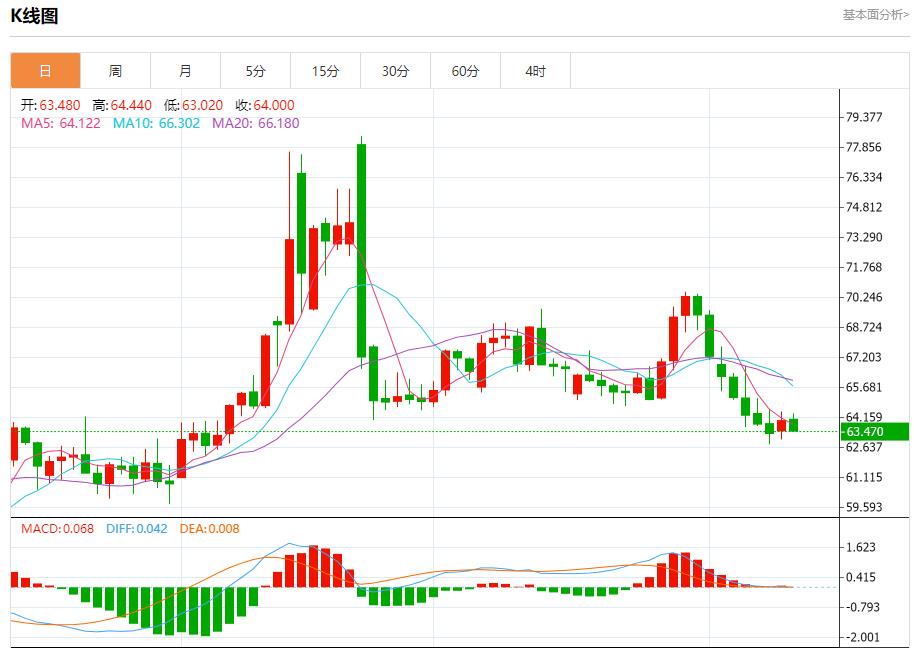Toggle the MA10 moving average line

pyautogui.click(x=137, y=124)
